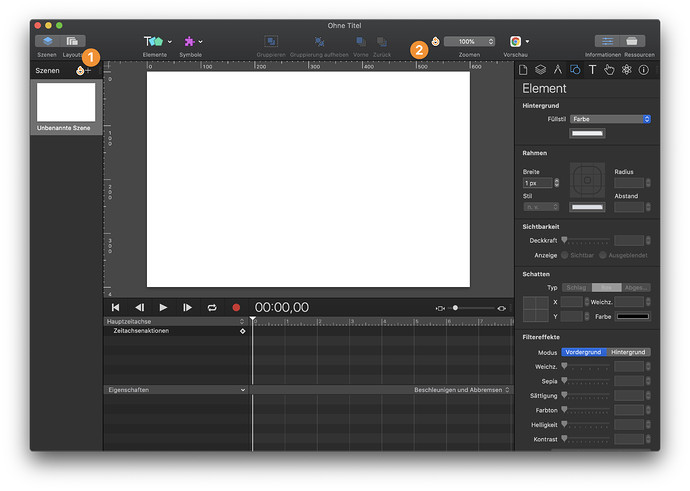Switch Filtereffekte to Hintergrund tab
Image resolution: width=690 pixels, height=491 pixels.
tap(628, 352)
